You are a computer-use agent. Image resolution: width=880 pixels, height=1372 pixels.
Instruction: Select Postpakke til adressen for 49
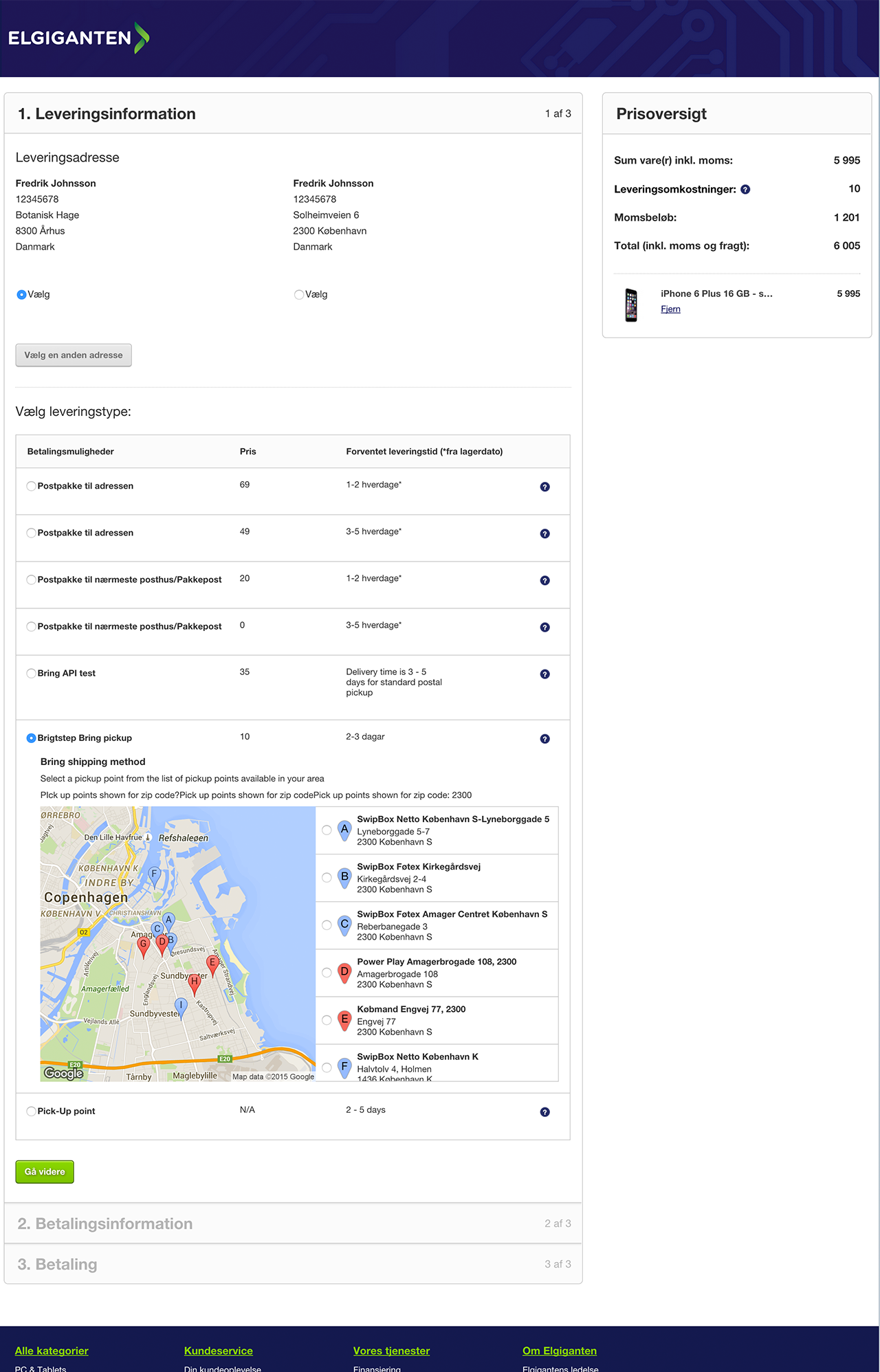(31, 533)
